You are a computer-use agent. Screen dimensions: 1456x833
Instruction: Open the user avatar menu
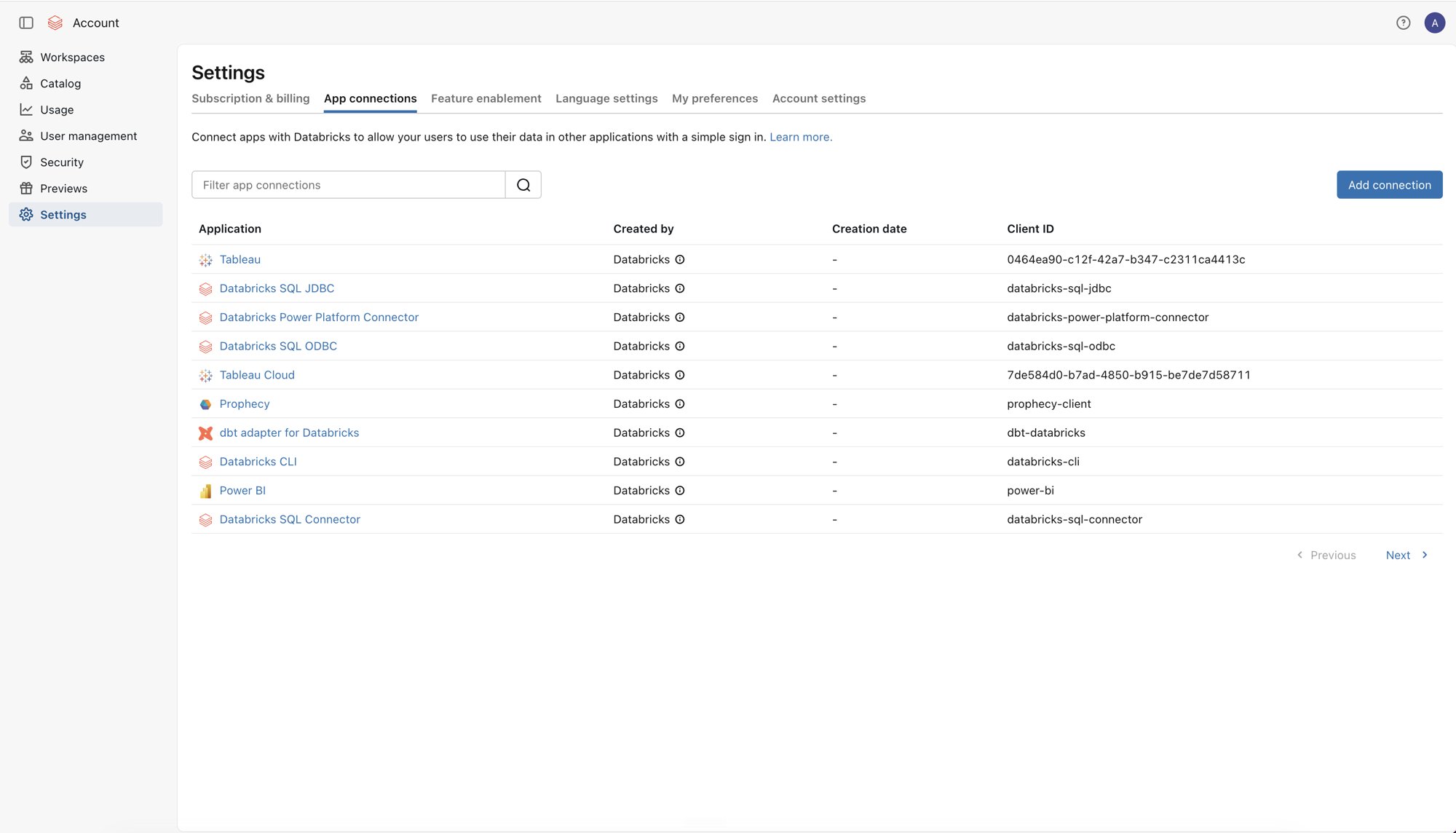coord(1434,23)
